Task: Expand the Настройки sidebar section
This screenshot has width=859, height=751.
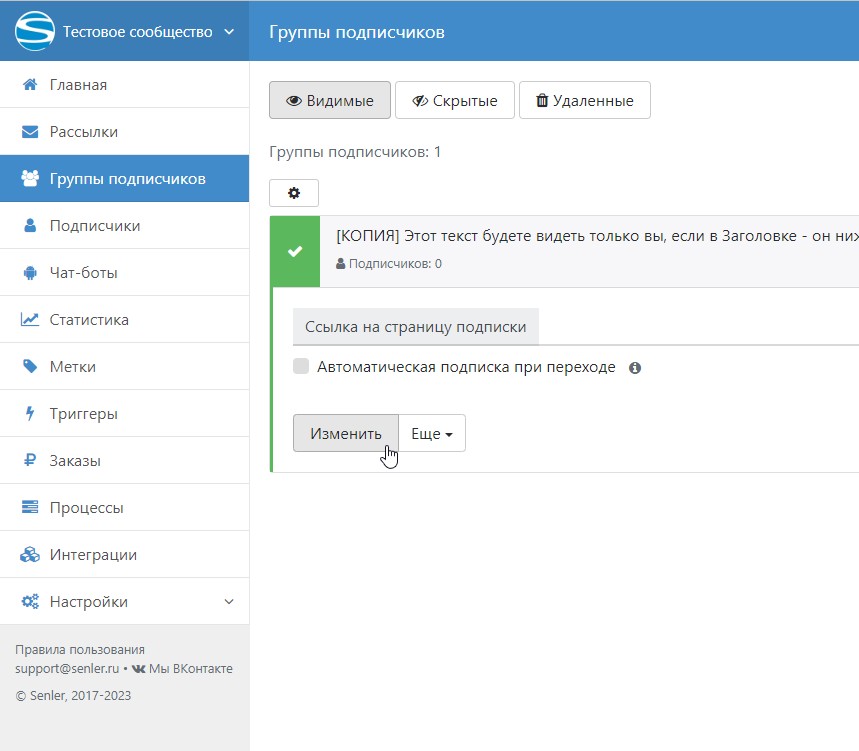Action: pos(228,602)
